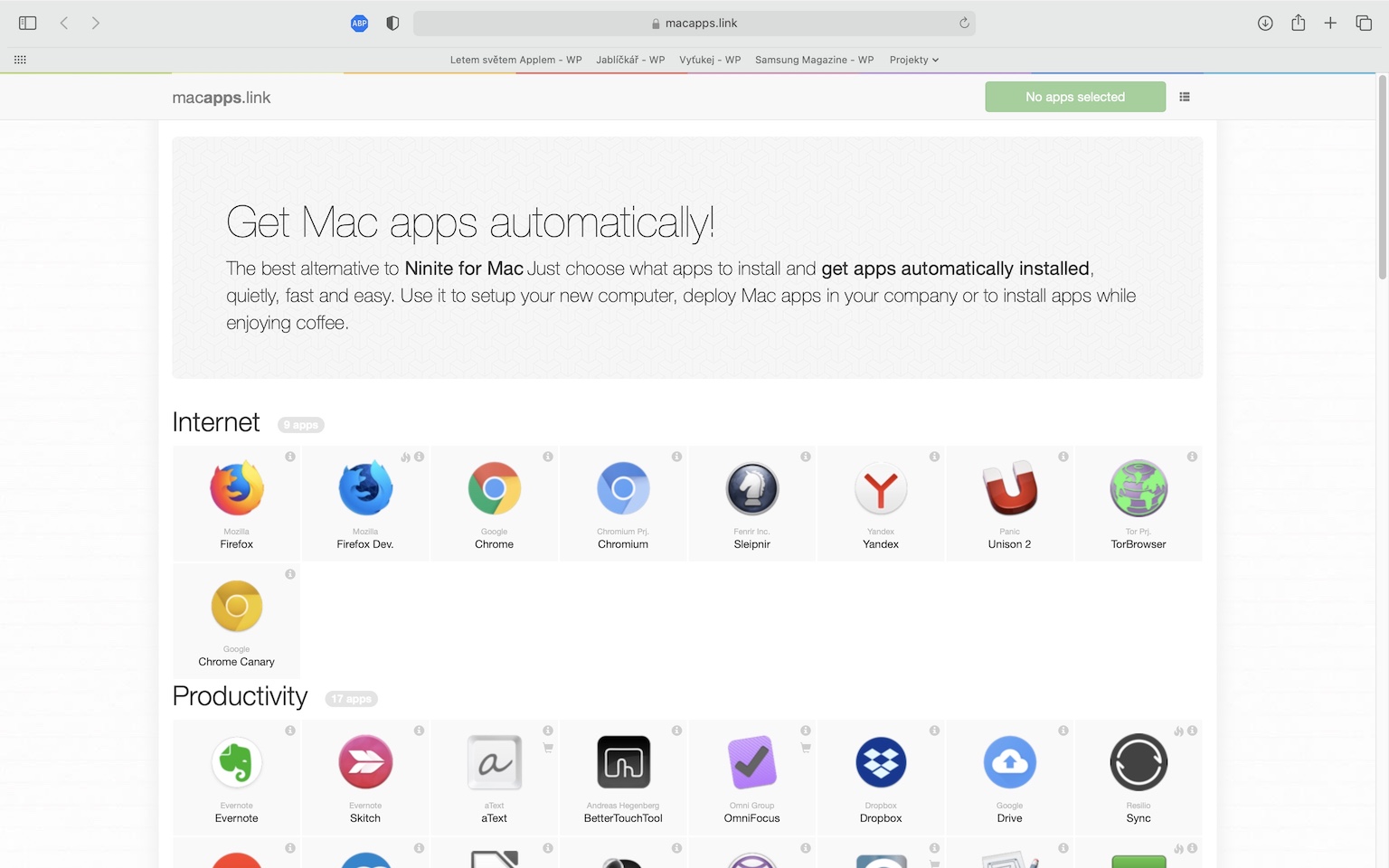This screenshot has height=868, width=1389.
Task: Click the address bar
Action: coord(694,24)
